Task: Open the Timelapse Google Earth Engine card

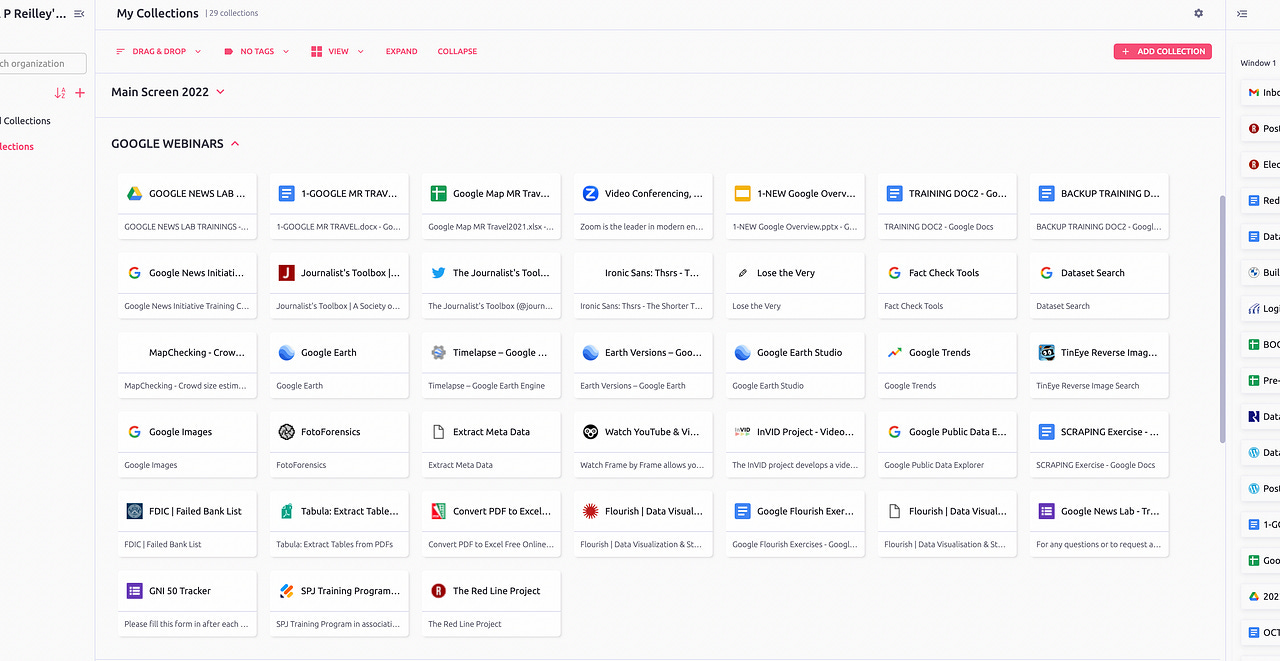Action: pos(491,365)
